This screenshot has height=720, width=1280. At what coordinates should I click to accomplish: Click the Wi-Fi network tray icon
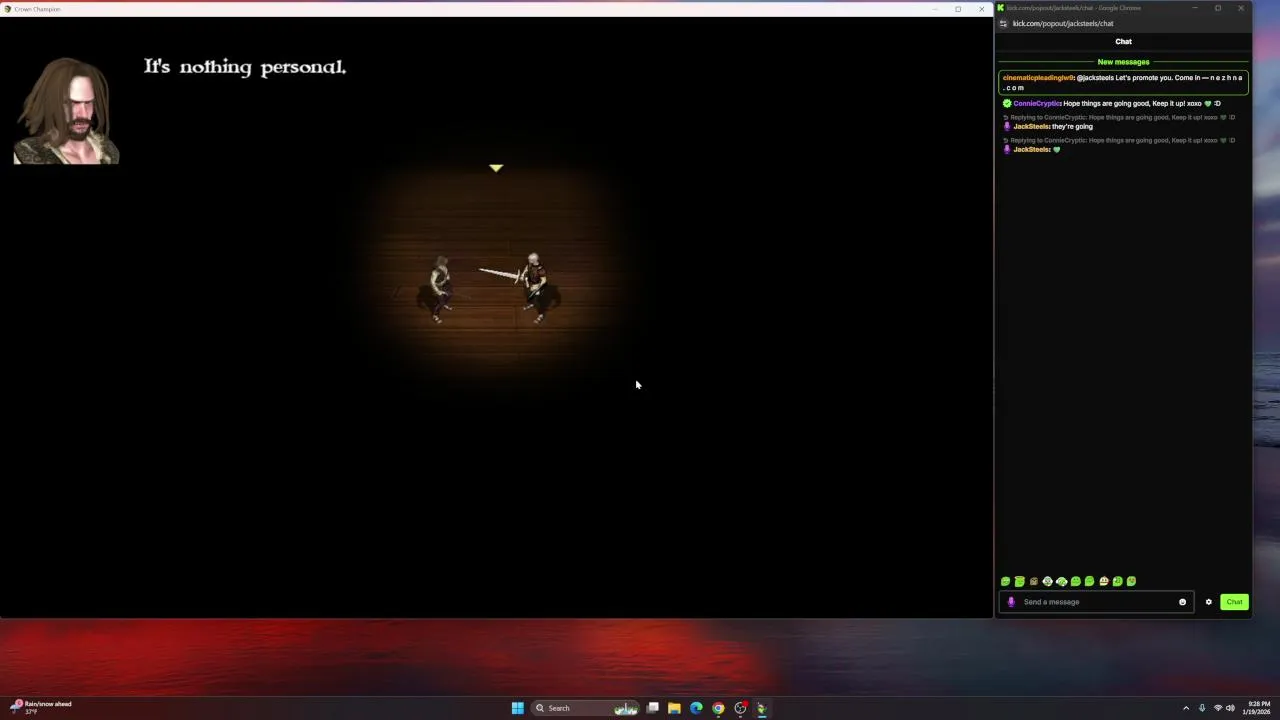pyautogui.click(x=1218, y=708)
